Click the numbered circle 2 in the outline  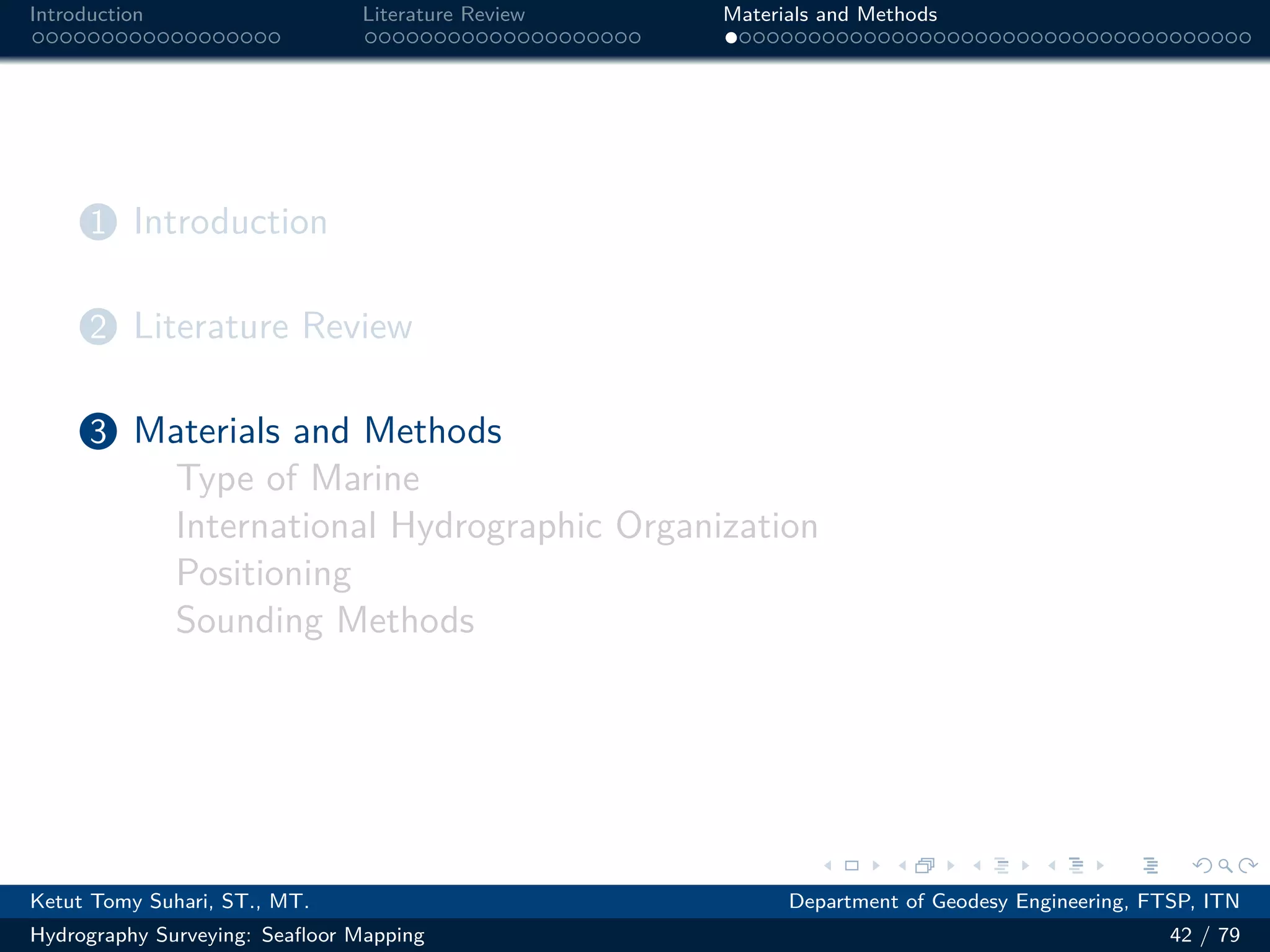pyautogui.click(x=98, y=327)
